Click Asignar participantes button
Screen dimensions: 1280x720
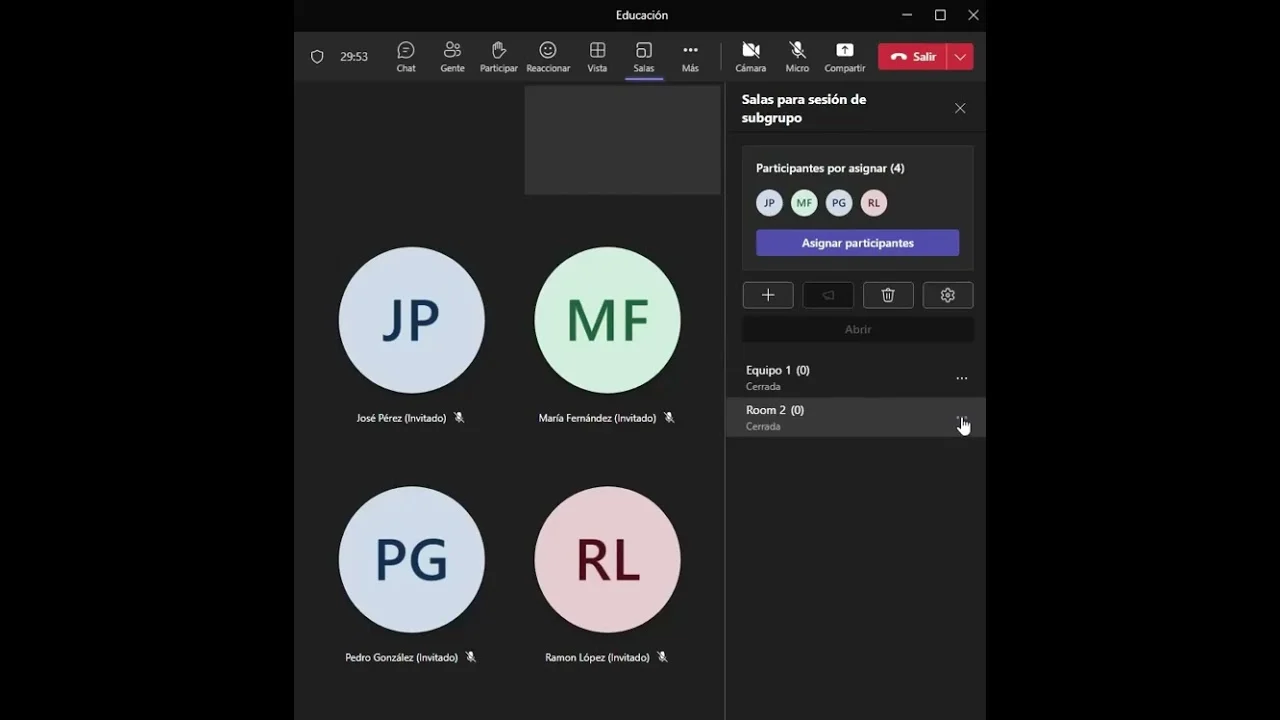(x=857, y=243)
